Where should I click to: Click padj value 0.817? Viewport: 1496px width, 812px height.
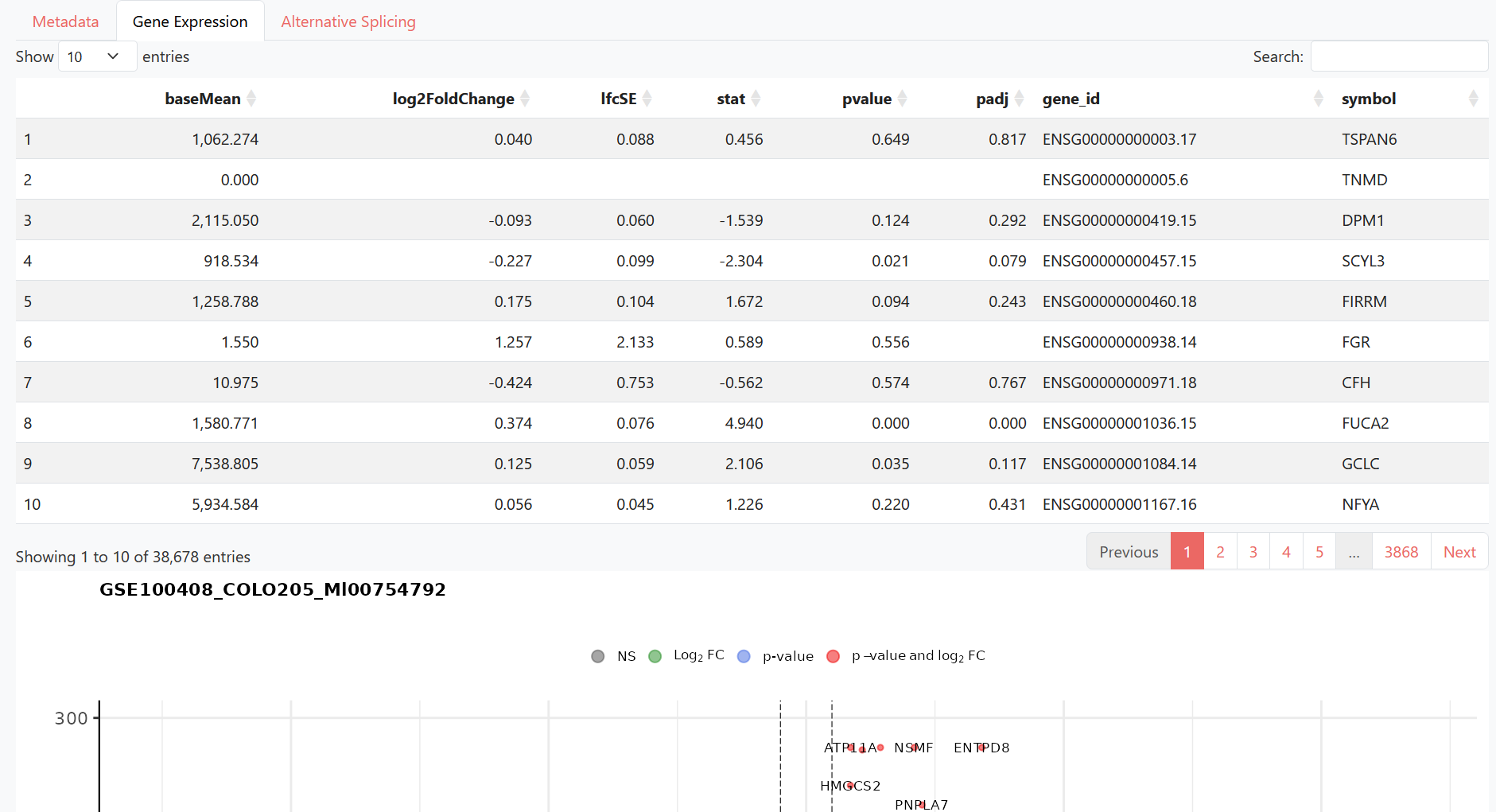[1007, 139]
